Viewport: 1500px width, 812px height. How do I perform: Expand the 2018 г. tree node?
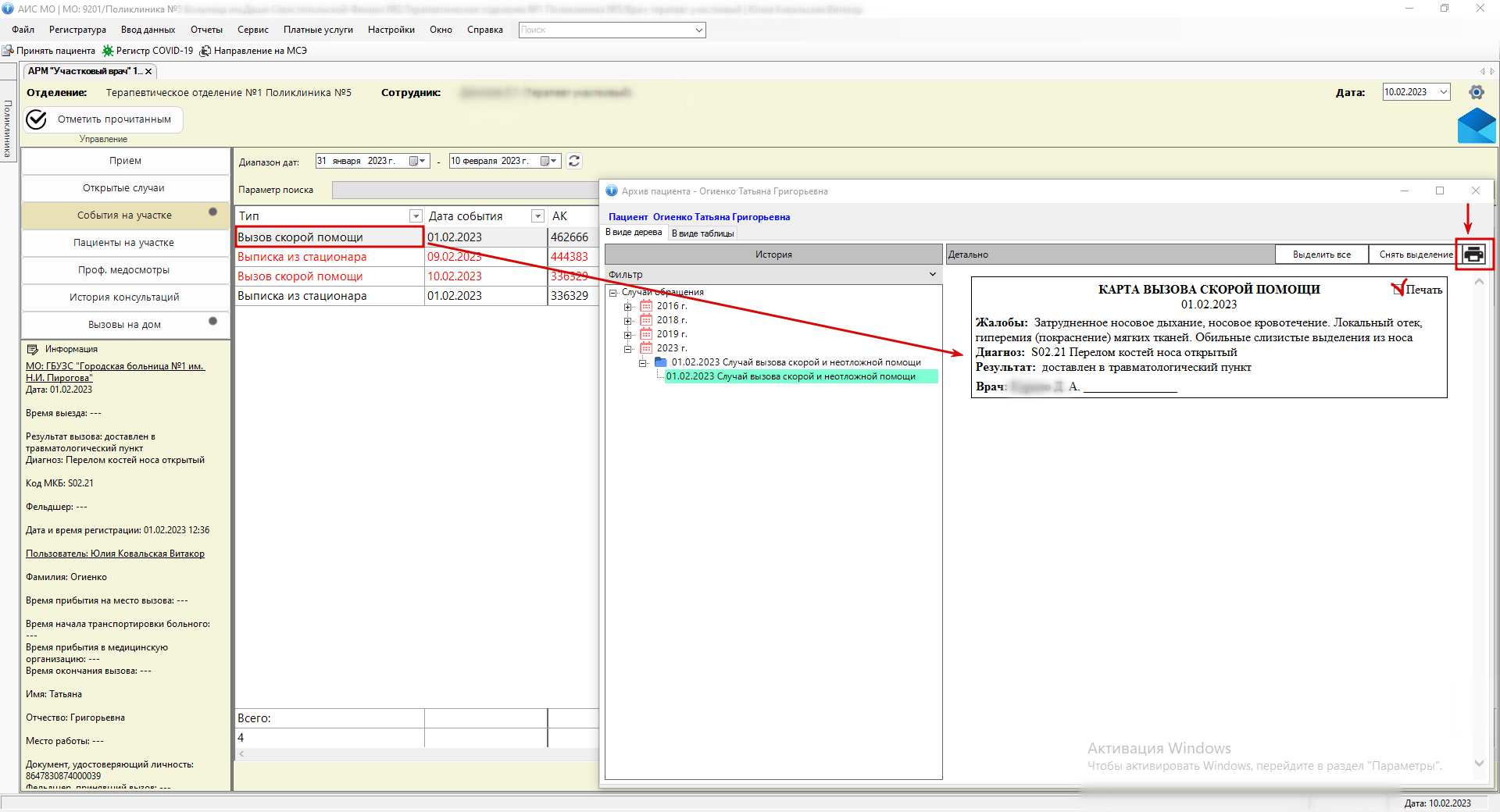627,321
